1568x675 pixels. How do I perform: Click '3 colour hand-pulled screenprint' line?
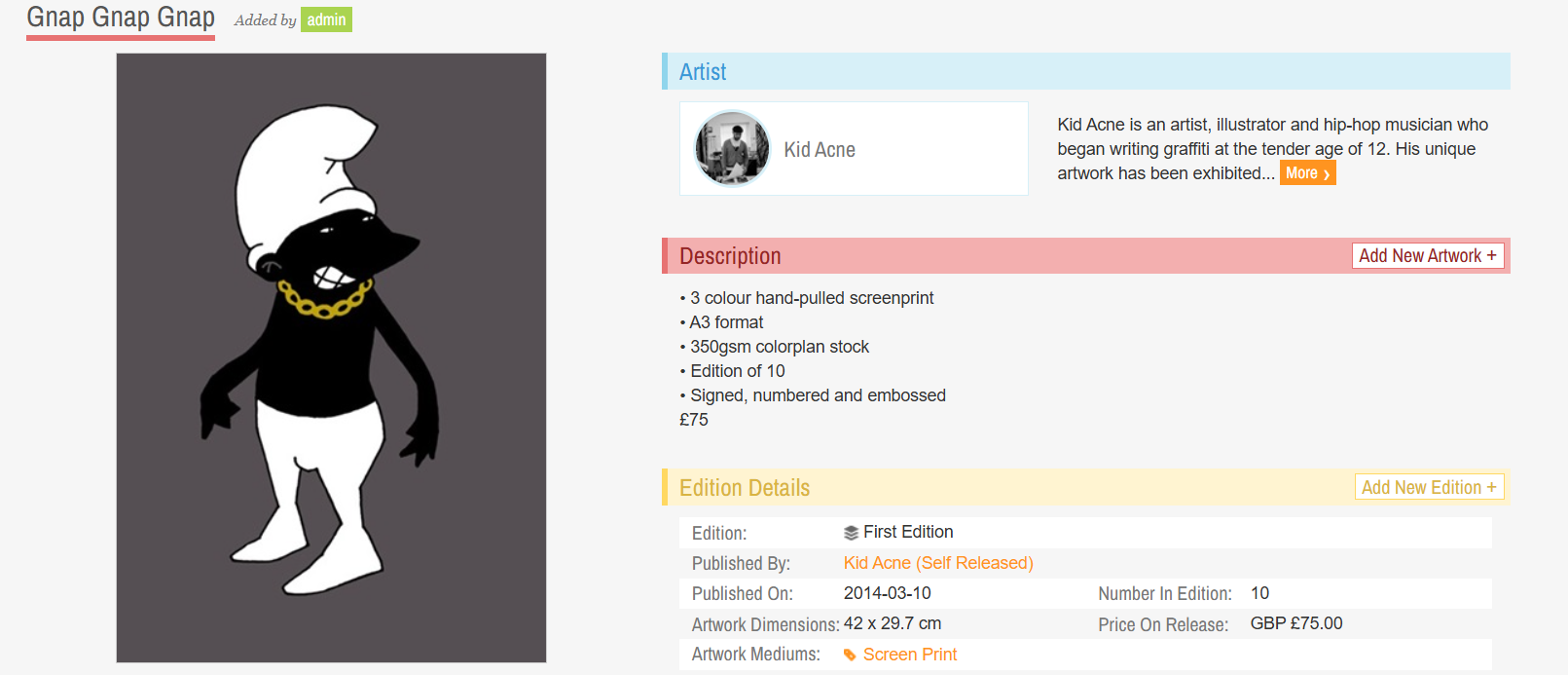point(807,298)
